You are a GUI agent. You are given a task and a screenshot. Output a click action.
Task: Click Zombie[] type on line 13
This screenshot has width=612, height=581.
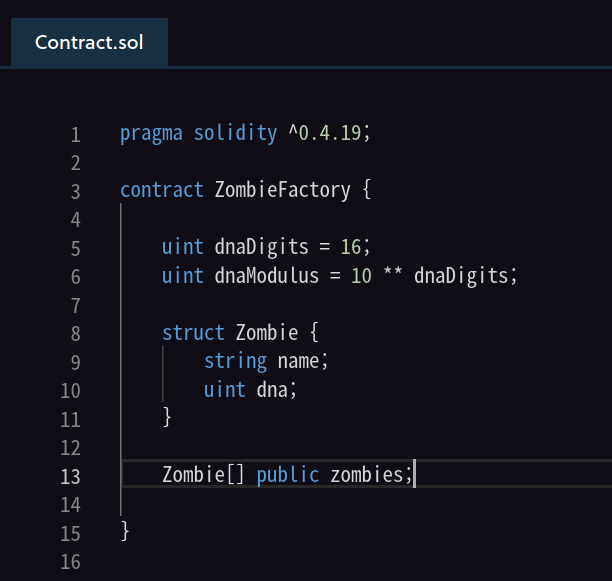coord(204,474)
